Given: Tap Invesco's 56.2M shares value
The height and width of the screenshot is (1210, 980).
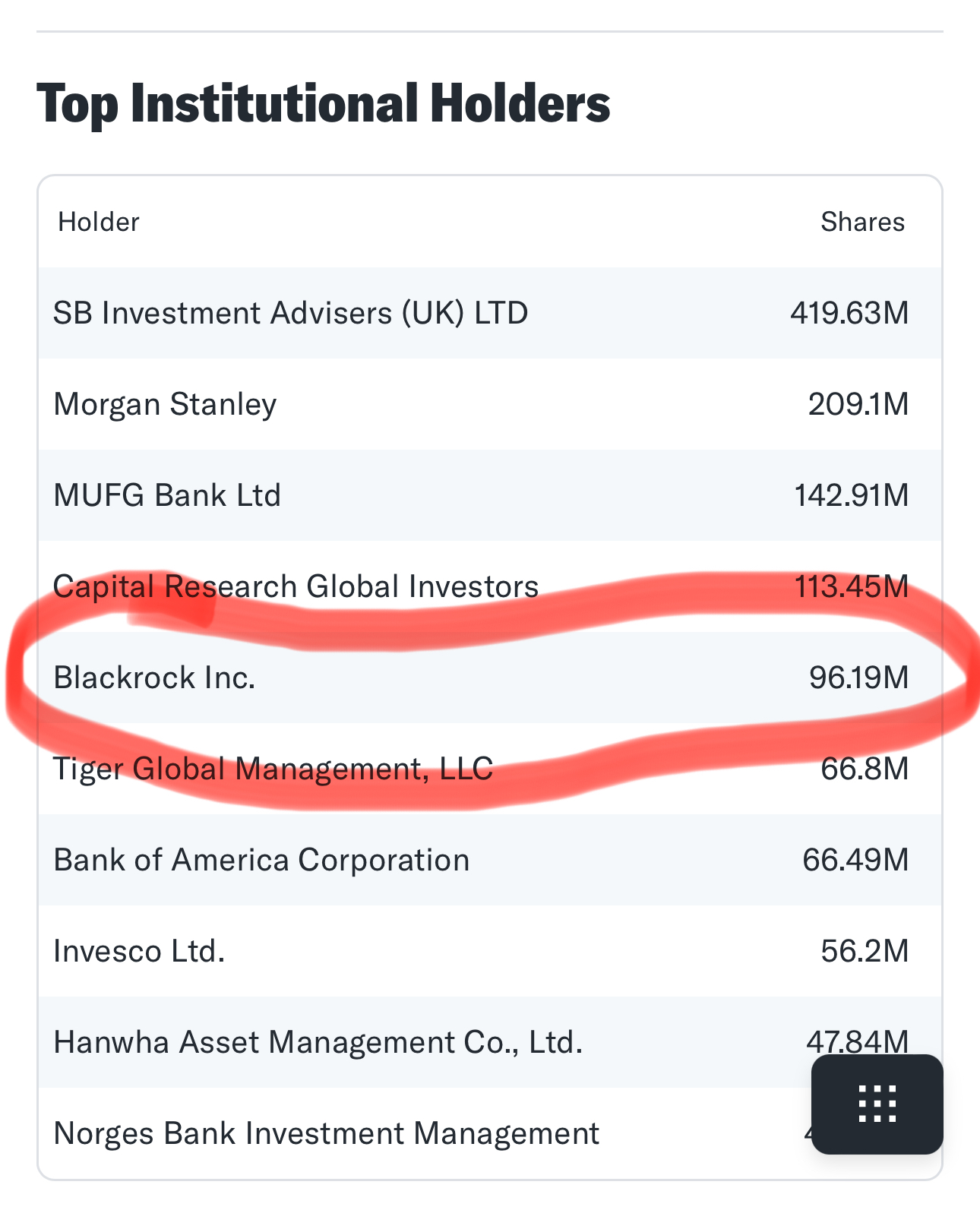Looking at the screenshot, I should pos(865,951).
